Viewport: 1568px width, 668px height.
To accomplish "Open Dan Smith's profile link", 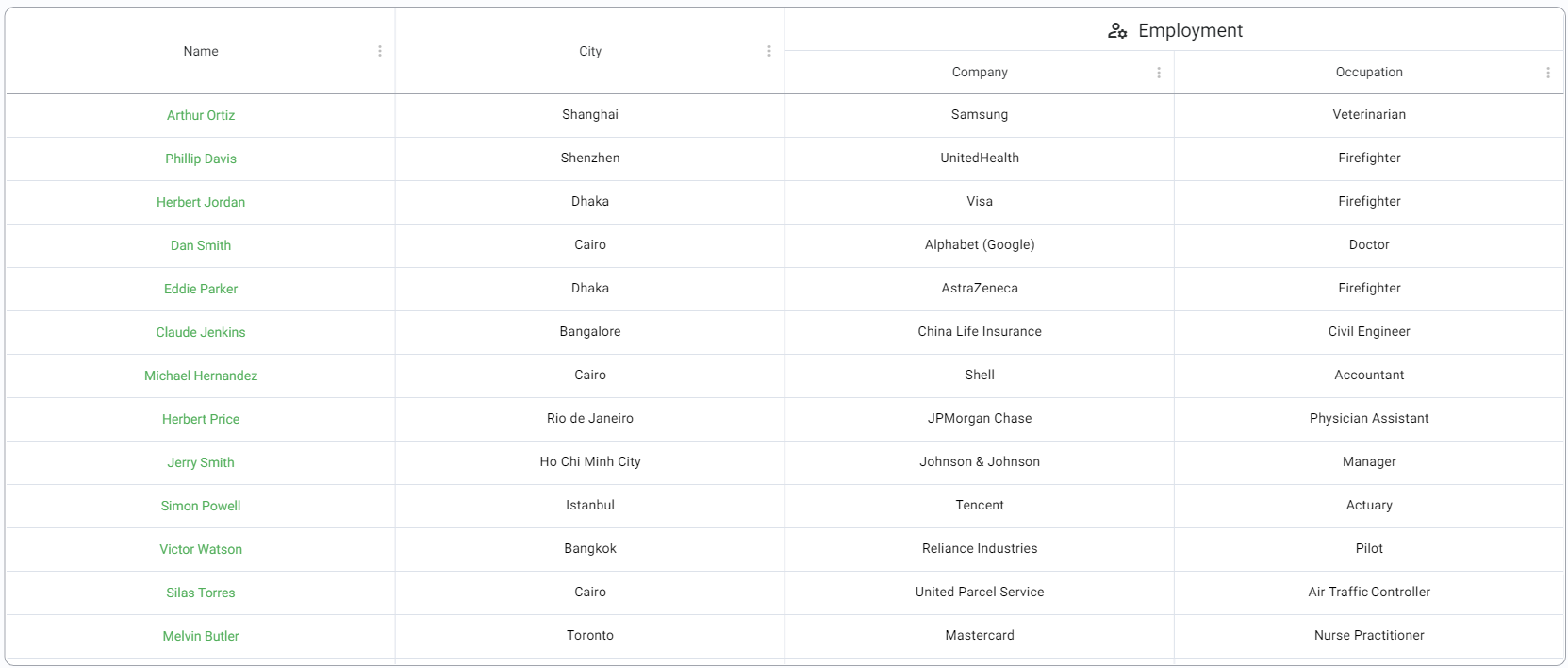I will [x=201, y=245].
